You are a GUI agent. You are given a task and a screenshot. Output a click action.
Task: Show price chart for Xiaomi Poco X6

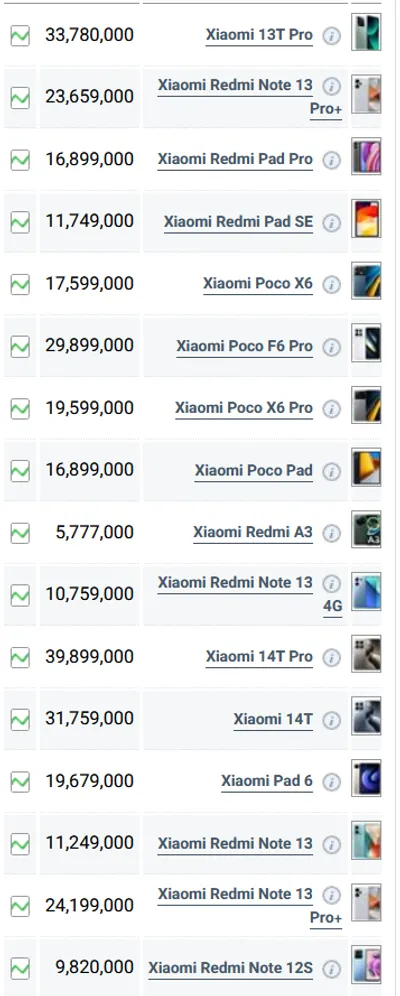[20, 285]
